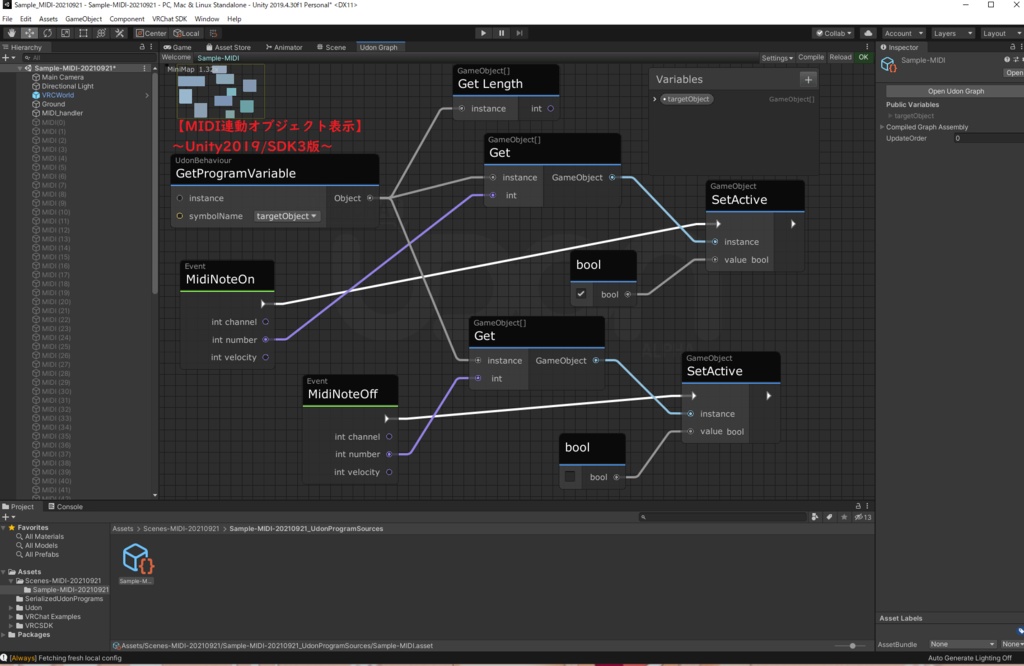Click the Pause button

point(502,33)
